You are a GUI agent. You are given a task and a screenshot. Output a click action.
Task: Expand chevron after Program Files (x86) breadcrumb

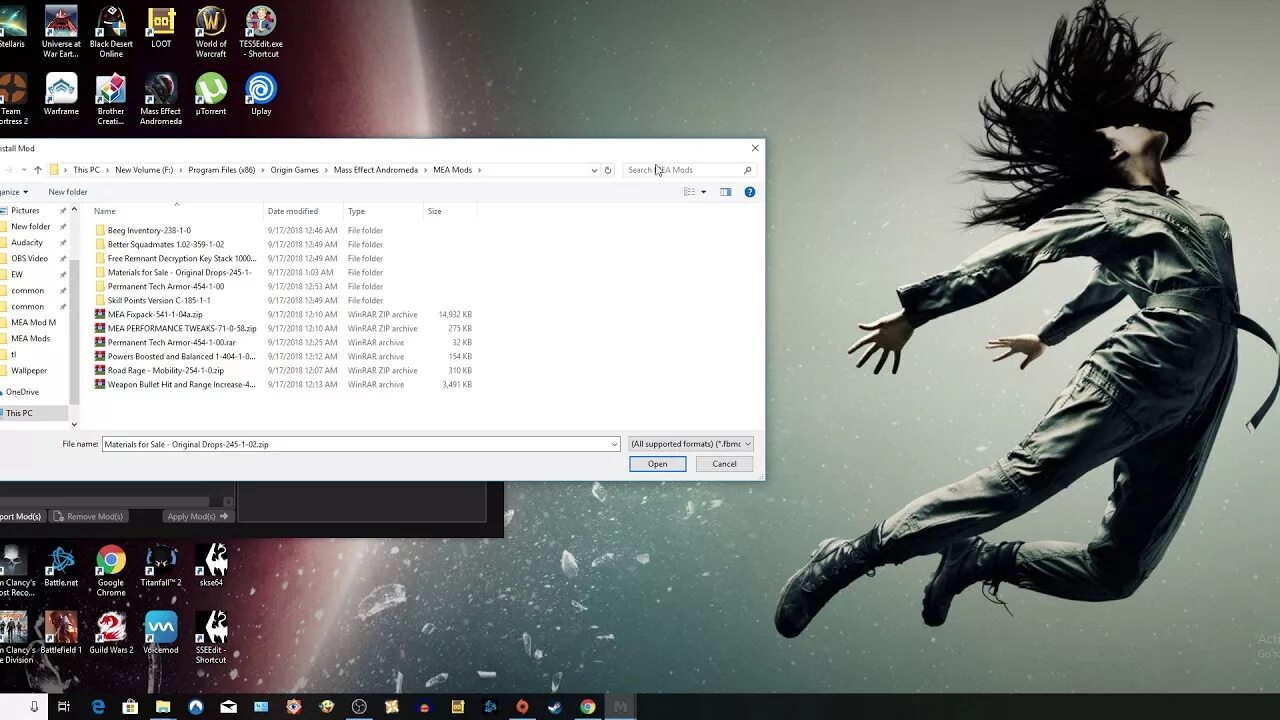263,170
